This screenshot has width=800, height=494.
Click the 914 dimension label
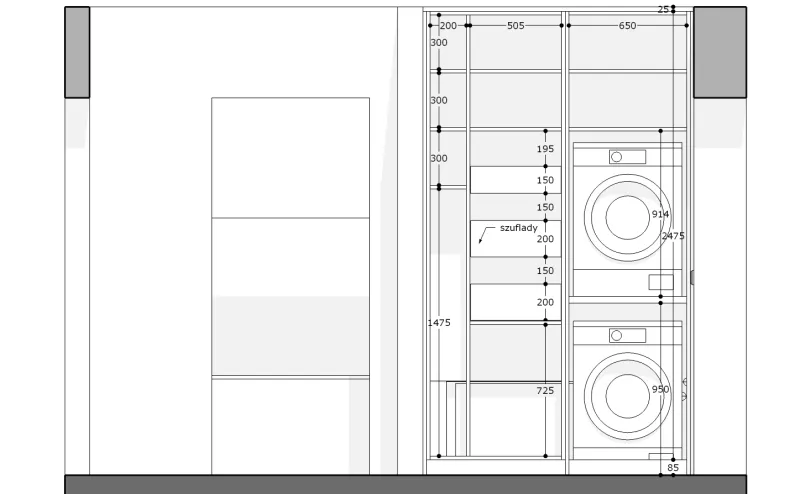coord(660,214)
